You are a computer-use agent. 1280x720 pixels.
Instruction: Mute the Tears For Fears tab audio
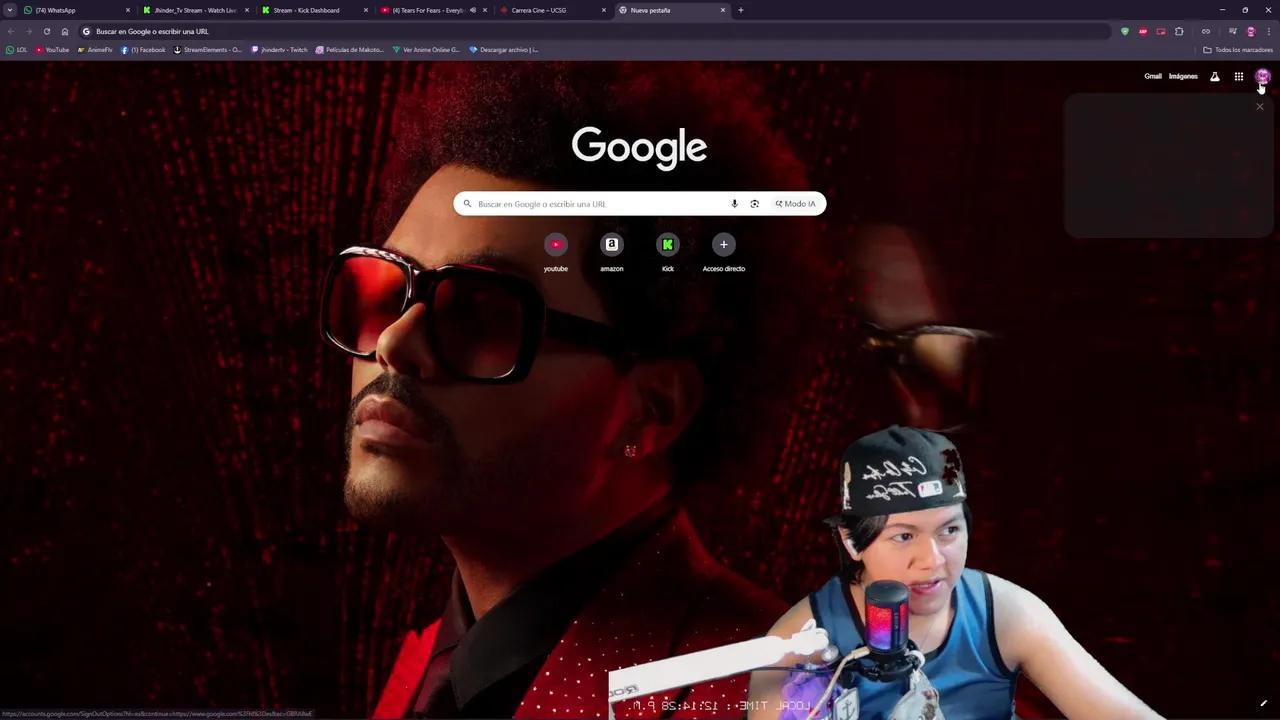click(473, 10)
